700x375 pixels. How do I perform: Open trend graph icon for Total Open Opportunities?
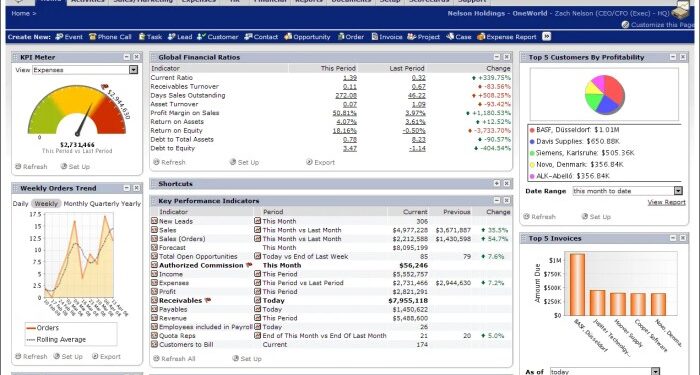[258, 256]
